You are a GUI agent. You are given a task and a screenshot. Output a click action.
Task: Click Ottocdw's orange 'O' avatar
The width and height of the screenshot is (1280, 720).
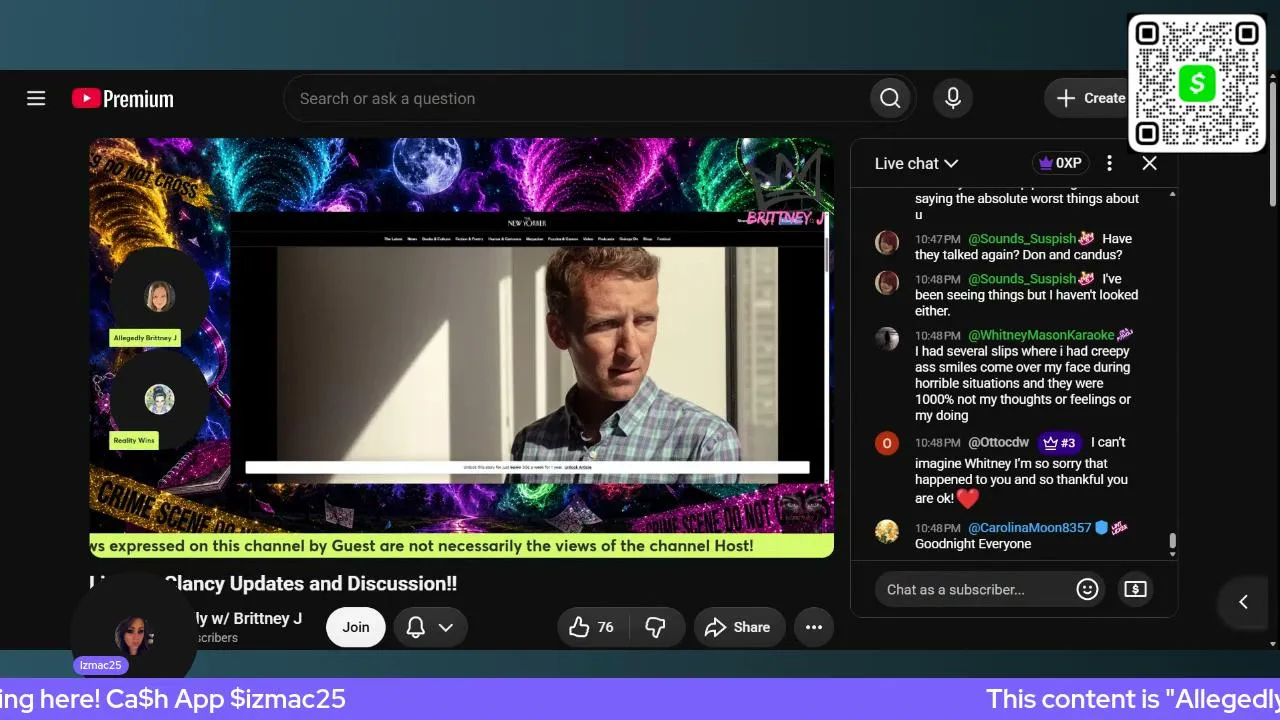887,443
